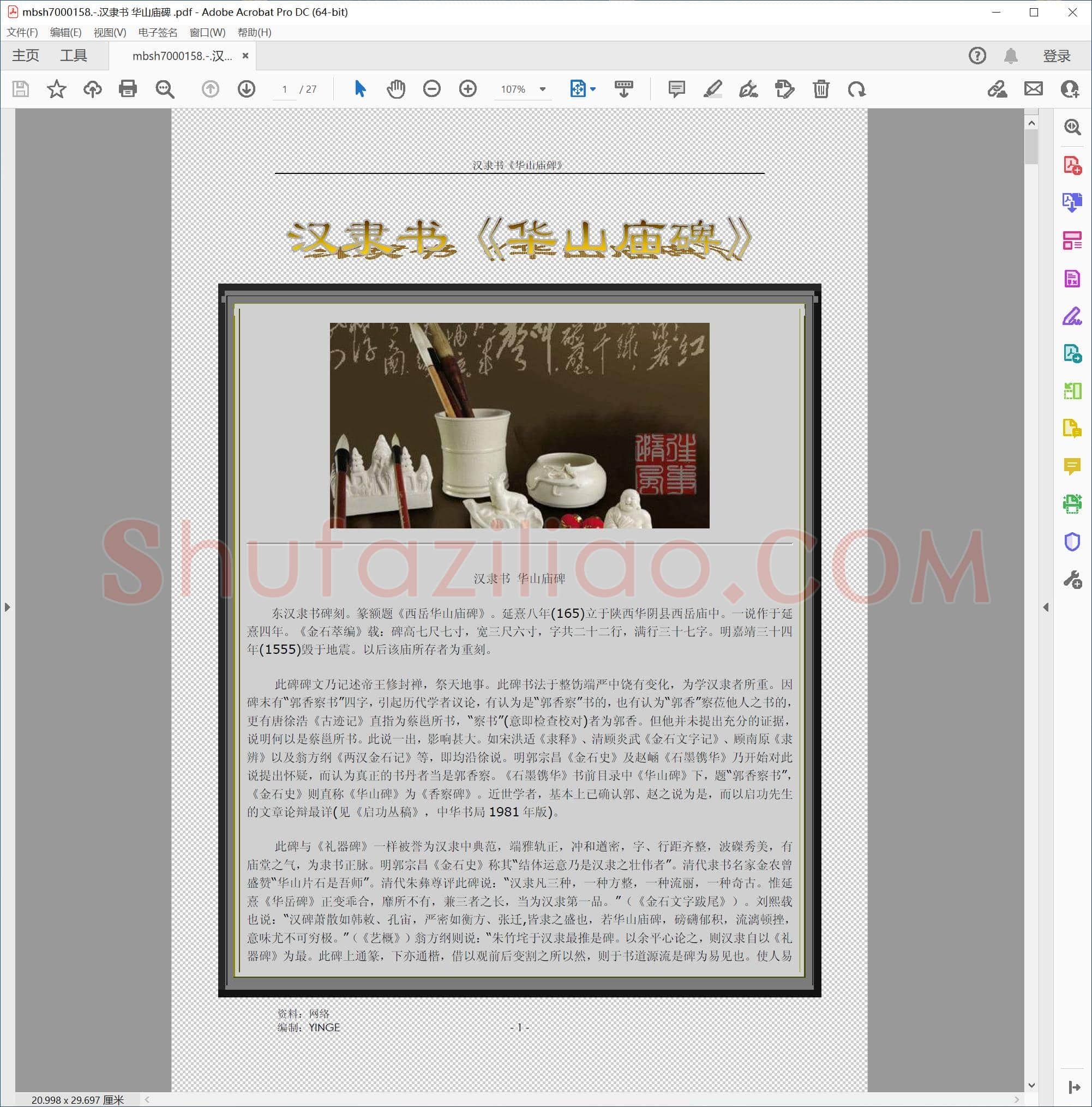
Task: Open the 编辑(E) menu
Action: [x=65, y=32]
